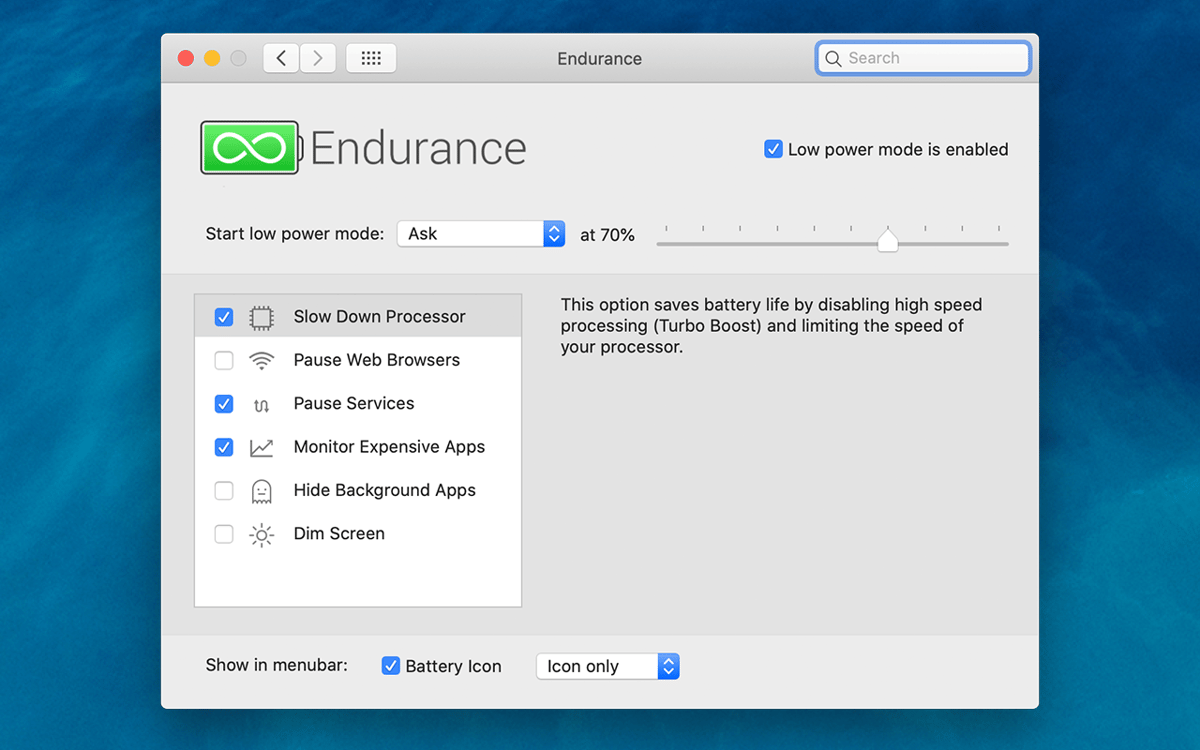Click the Monitor Expensive Apps chart icon
Screen dimensions: 1200x750
[261, 447]
